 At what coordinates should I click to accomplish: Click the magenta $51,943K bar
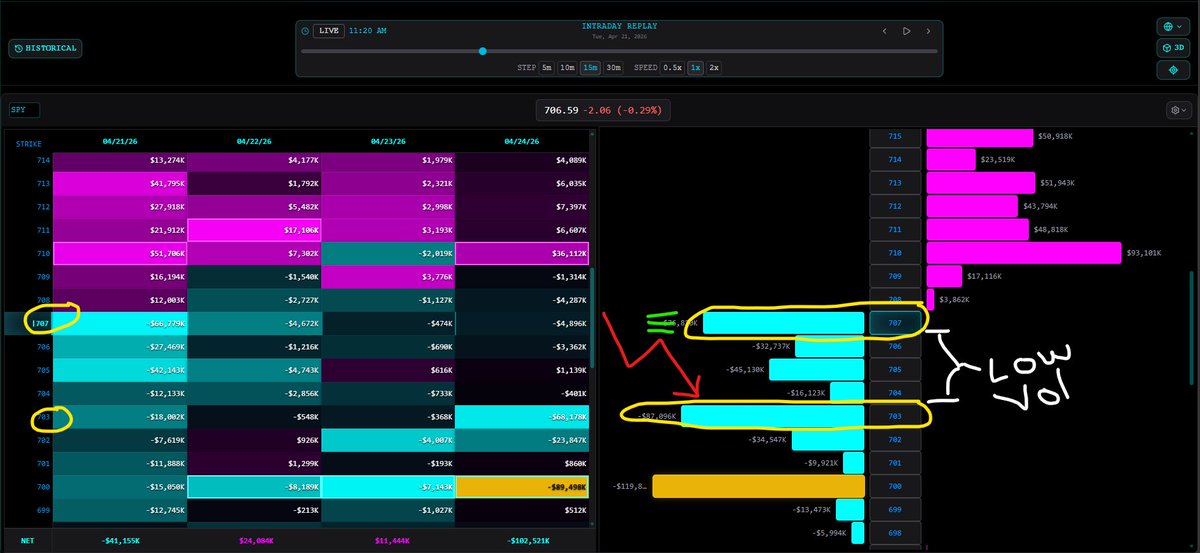pyautogui.click(x=981, y=182)
